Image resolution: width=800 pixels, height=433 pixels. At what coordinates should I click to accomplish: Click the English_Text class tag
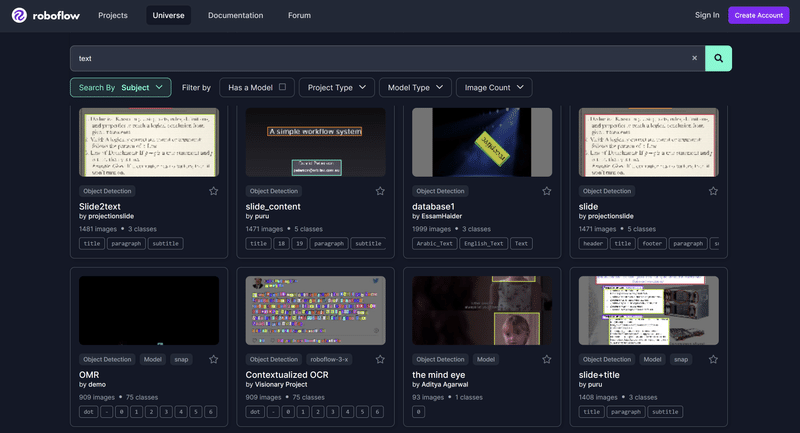483,244
